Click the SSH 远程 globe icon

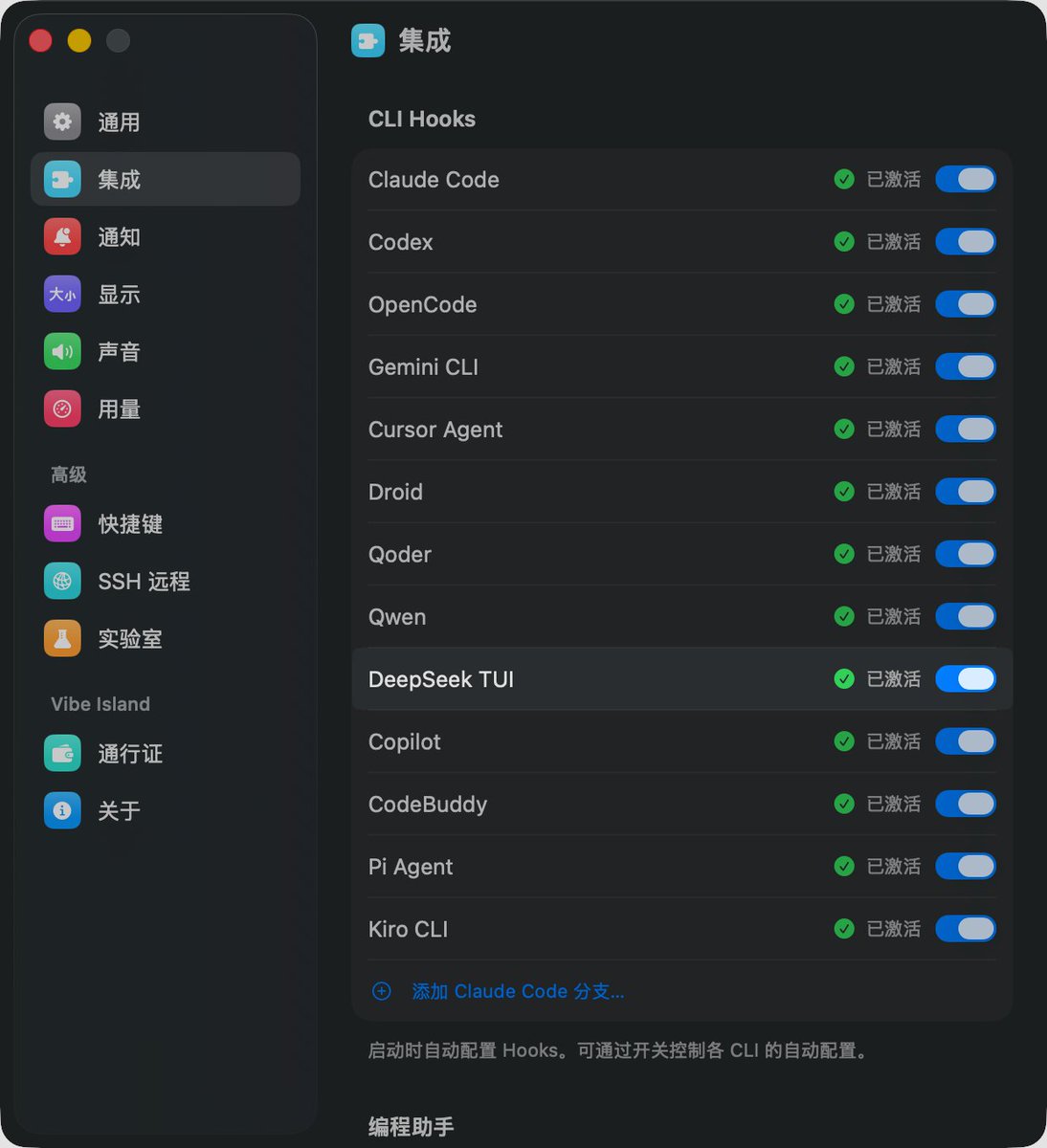[x=62, y=581]
